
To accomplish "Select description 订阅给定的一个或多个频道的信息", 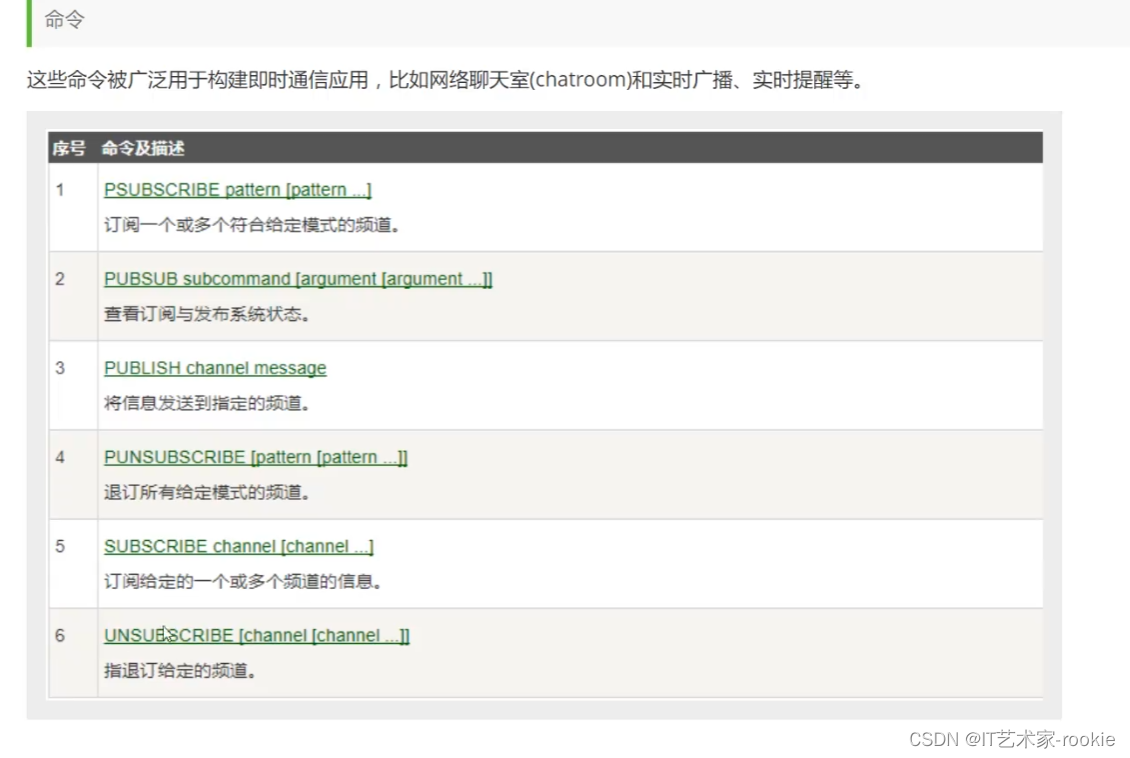I will 242,581.
